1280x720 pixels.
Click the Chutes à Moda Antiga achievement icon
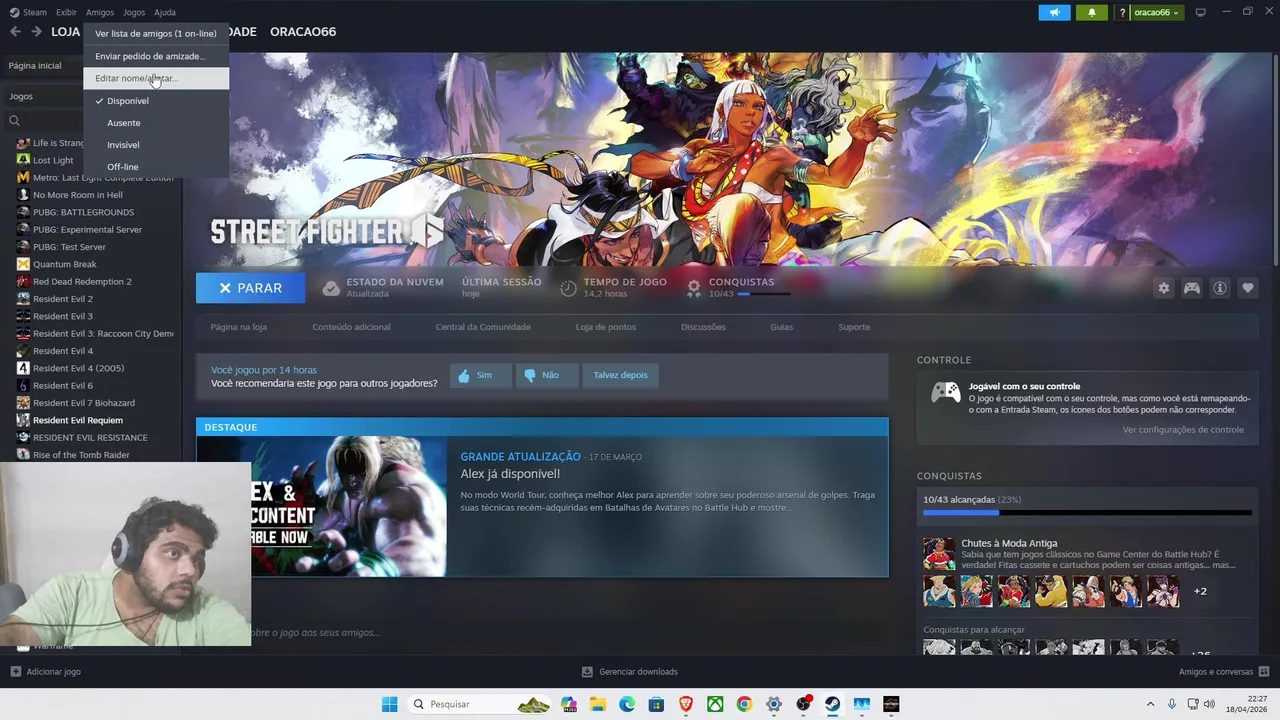tap(939, 554)
